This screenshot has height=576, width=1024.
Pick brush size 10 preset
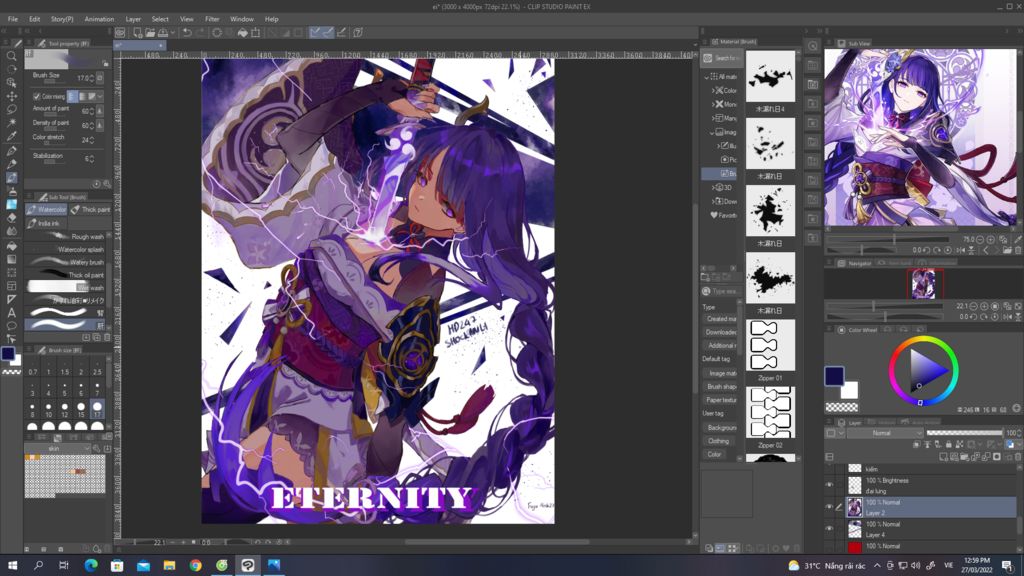pyautogui.click(x=48, y=410)
